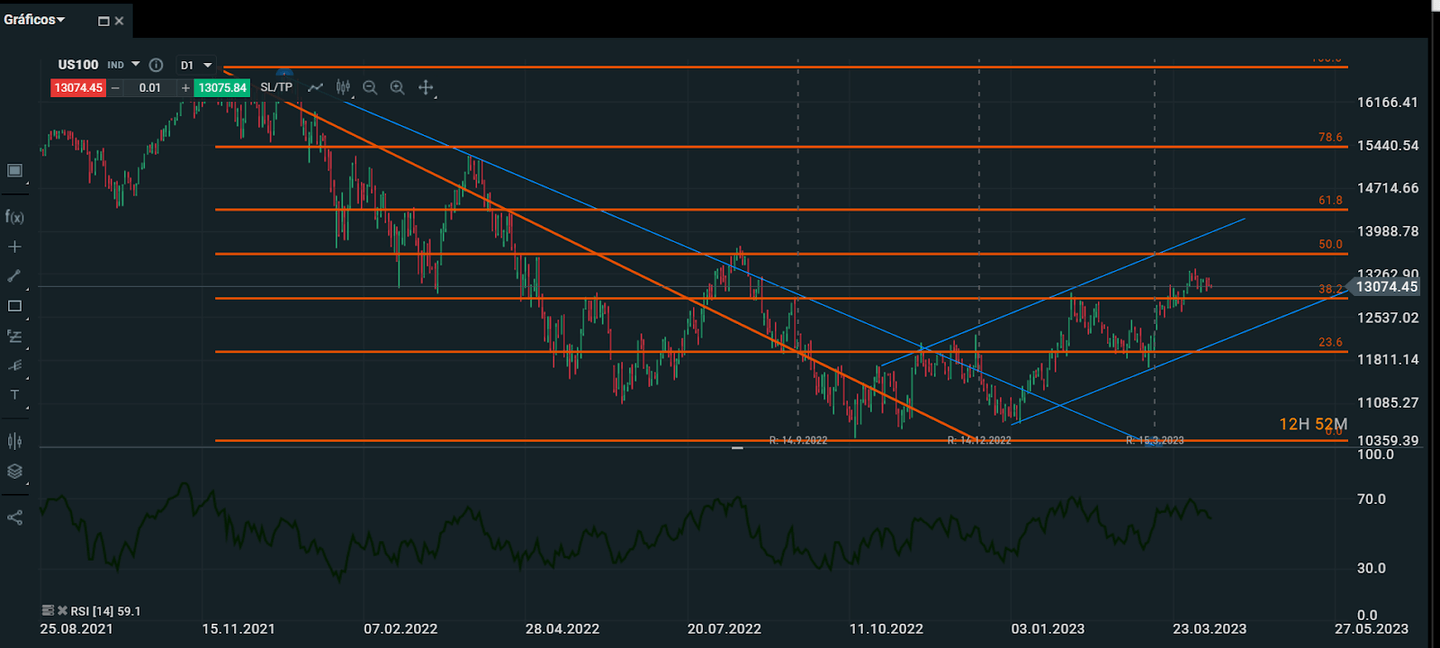Click the share chart icon
Screen dimensions: 1440x648
pos(14,517)
